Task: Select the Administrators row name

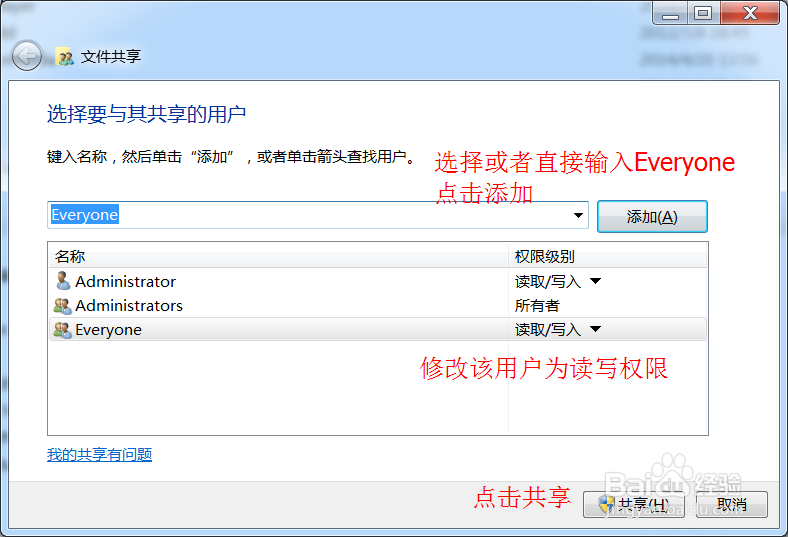Action: [x=129, y=305]
